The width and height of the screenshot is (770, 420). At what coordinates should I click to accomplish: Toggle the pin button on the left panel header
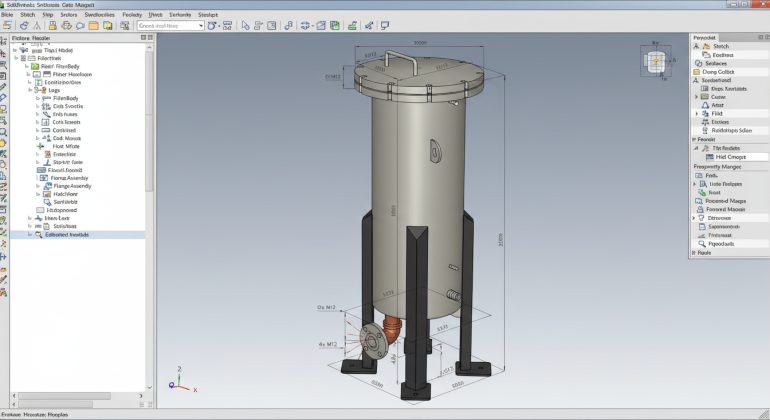point(143,37)
